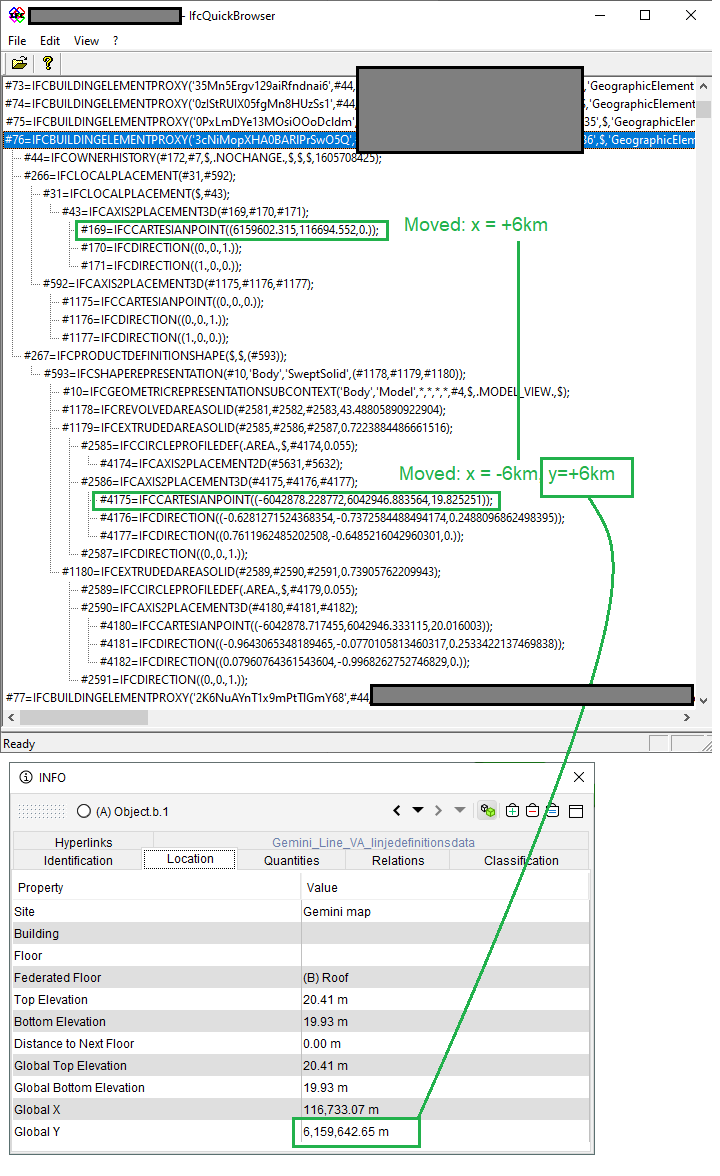The image size is (720, 1176).
Task: Select #1179=IFCEXTRUDEDAREASOLID node
Action: (x=257, y=428)
